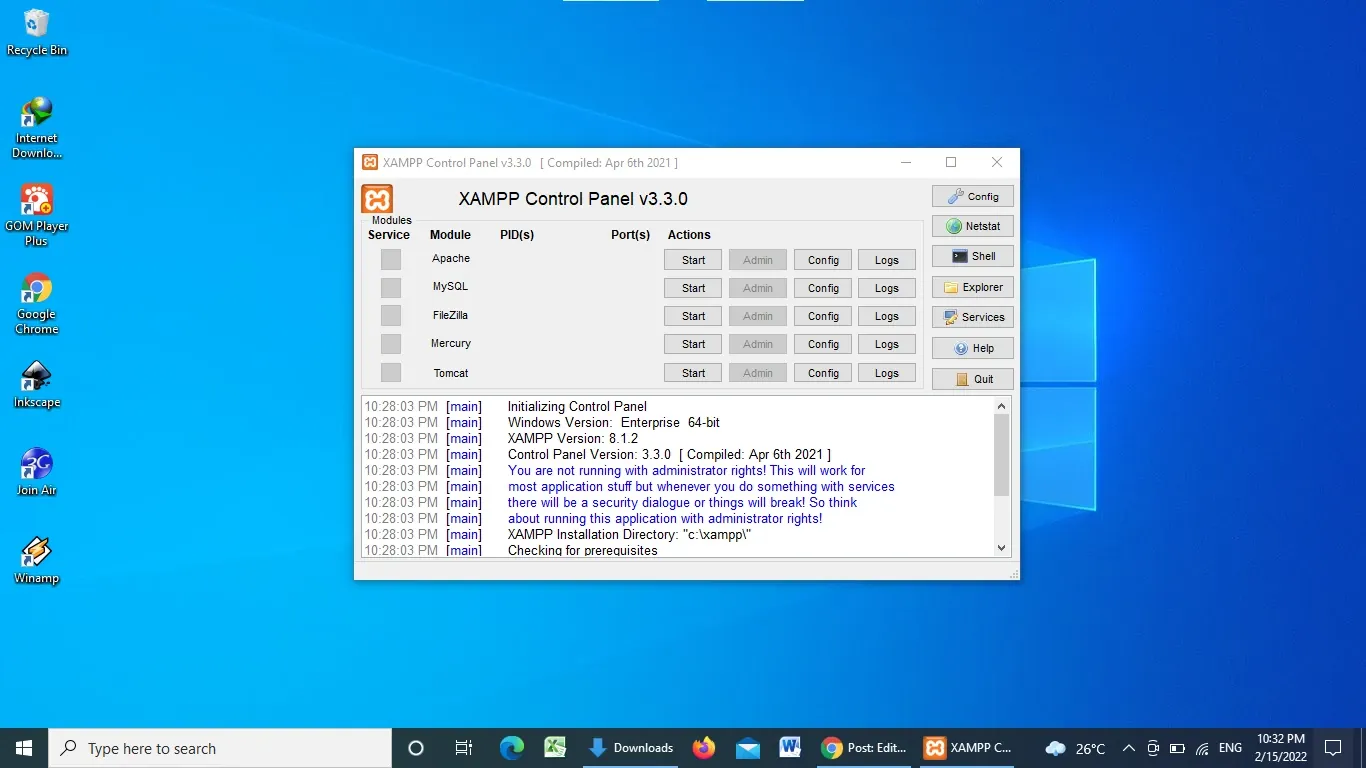Image resolution: width=1366 pixels, height=768 pixels.
Task: Click the taskbar clock showing 10:32 PM
Action: 1281,748
